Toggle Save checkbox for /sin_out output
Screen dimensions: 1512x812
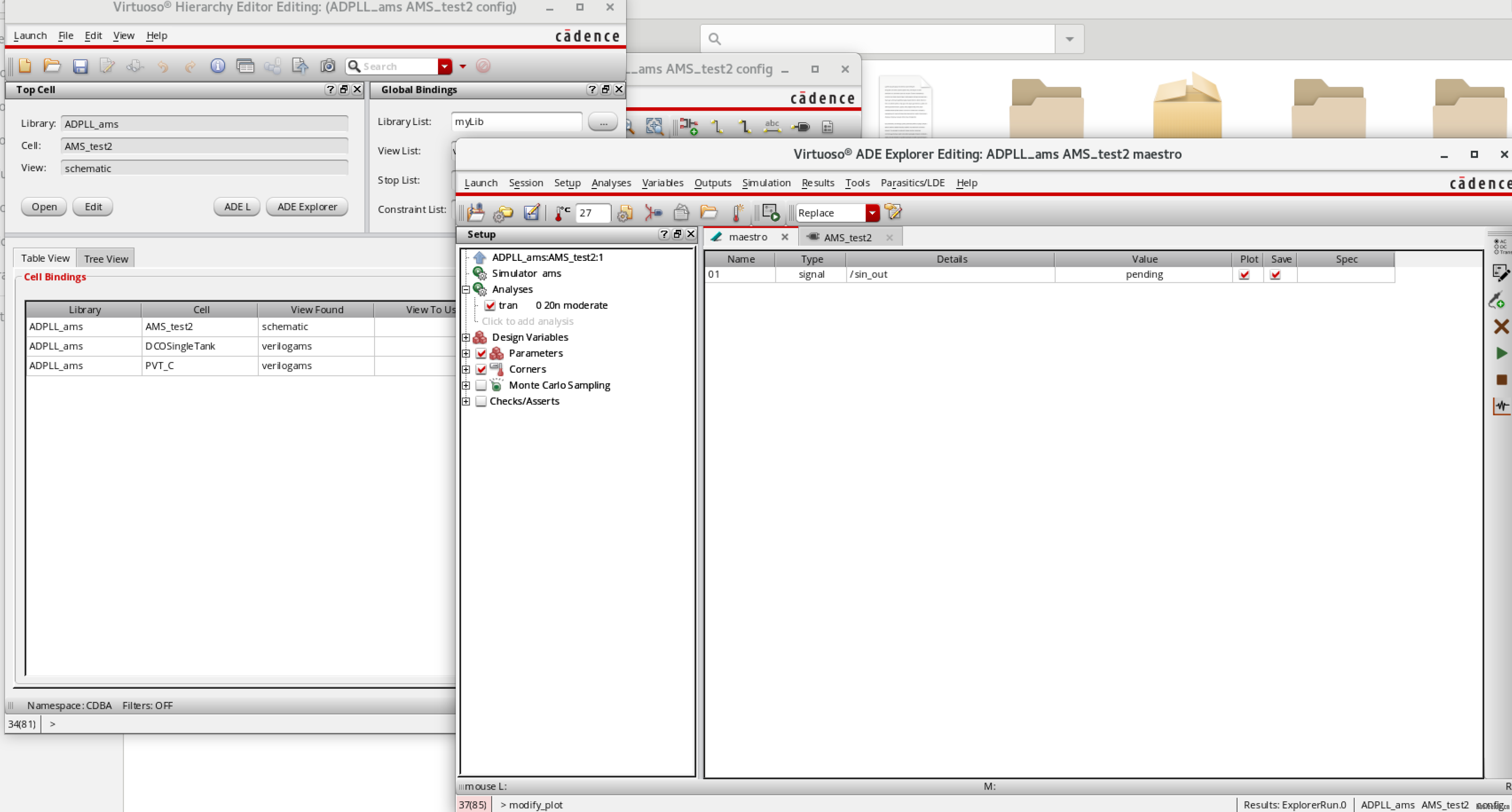click(x=1275, y=274)
